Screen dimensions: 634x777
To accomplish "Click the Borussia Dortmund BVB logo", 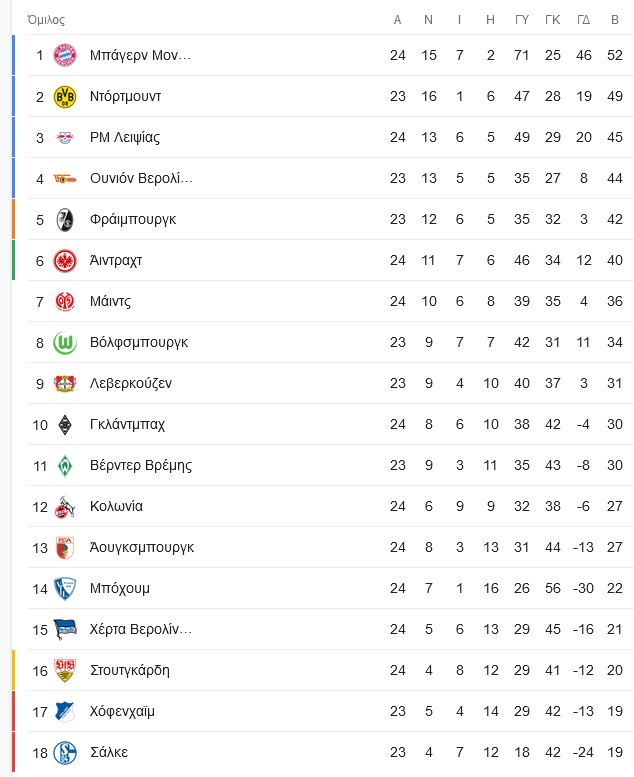I will click(x=65, y=96).
